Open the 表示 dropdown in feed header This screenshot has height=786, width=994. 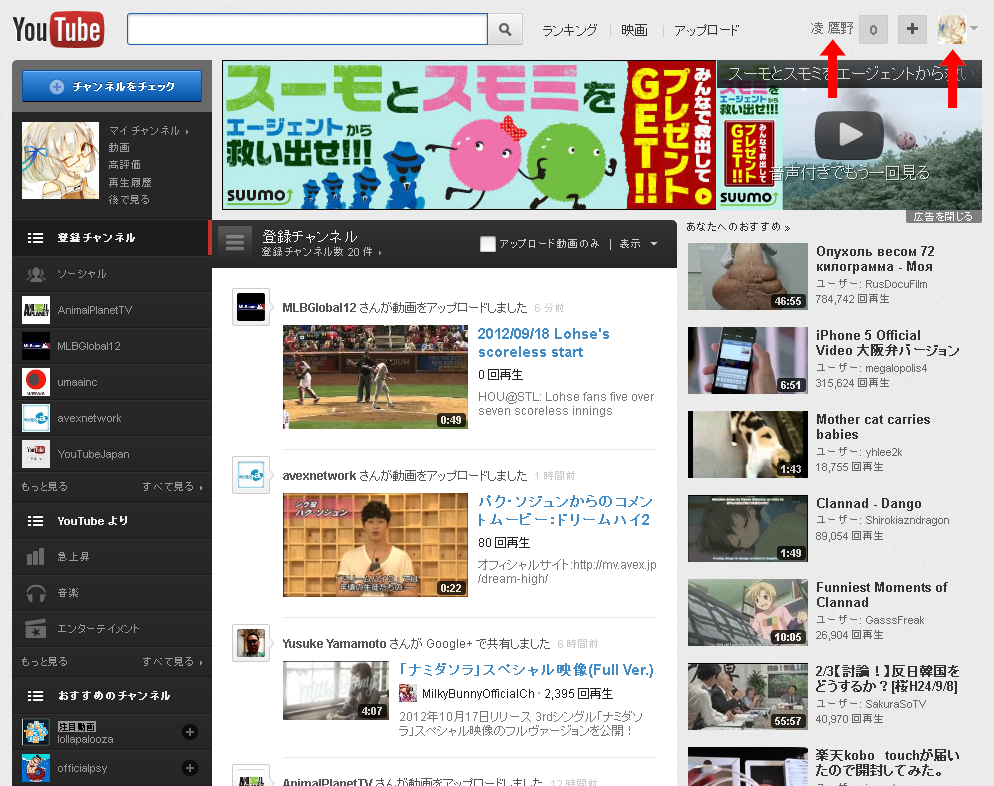(638, 243)
